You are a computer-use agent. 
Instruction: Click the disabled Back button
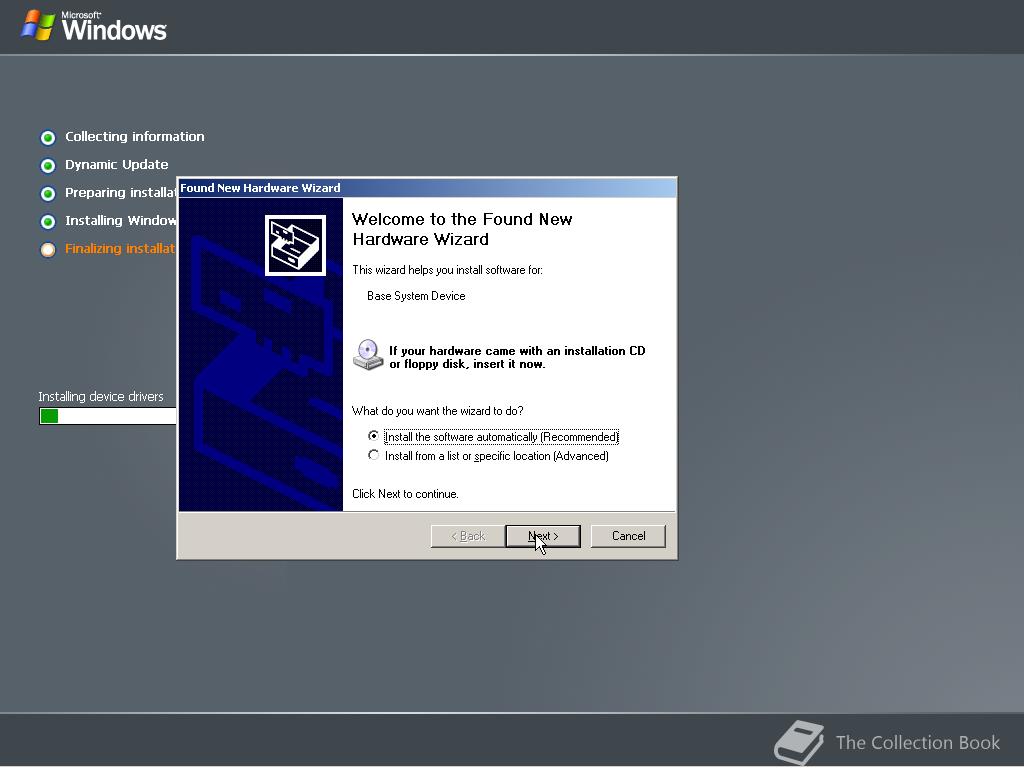pyautogui.click(x=468, y=536)
